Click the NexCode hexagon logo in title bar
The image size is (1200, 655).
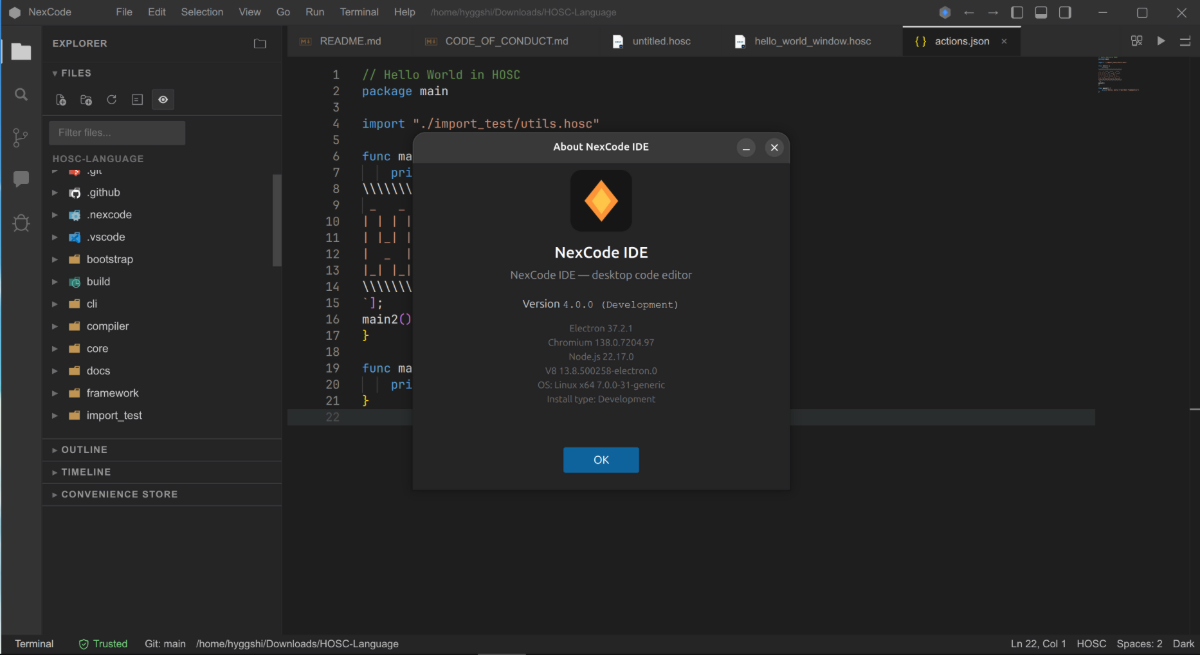click(15, 13)
